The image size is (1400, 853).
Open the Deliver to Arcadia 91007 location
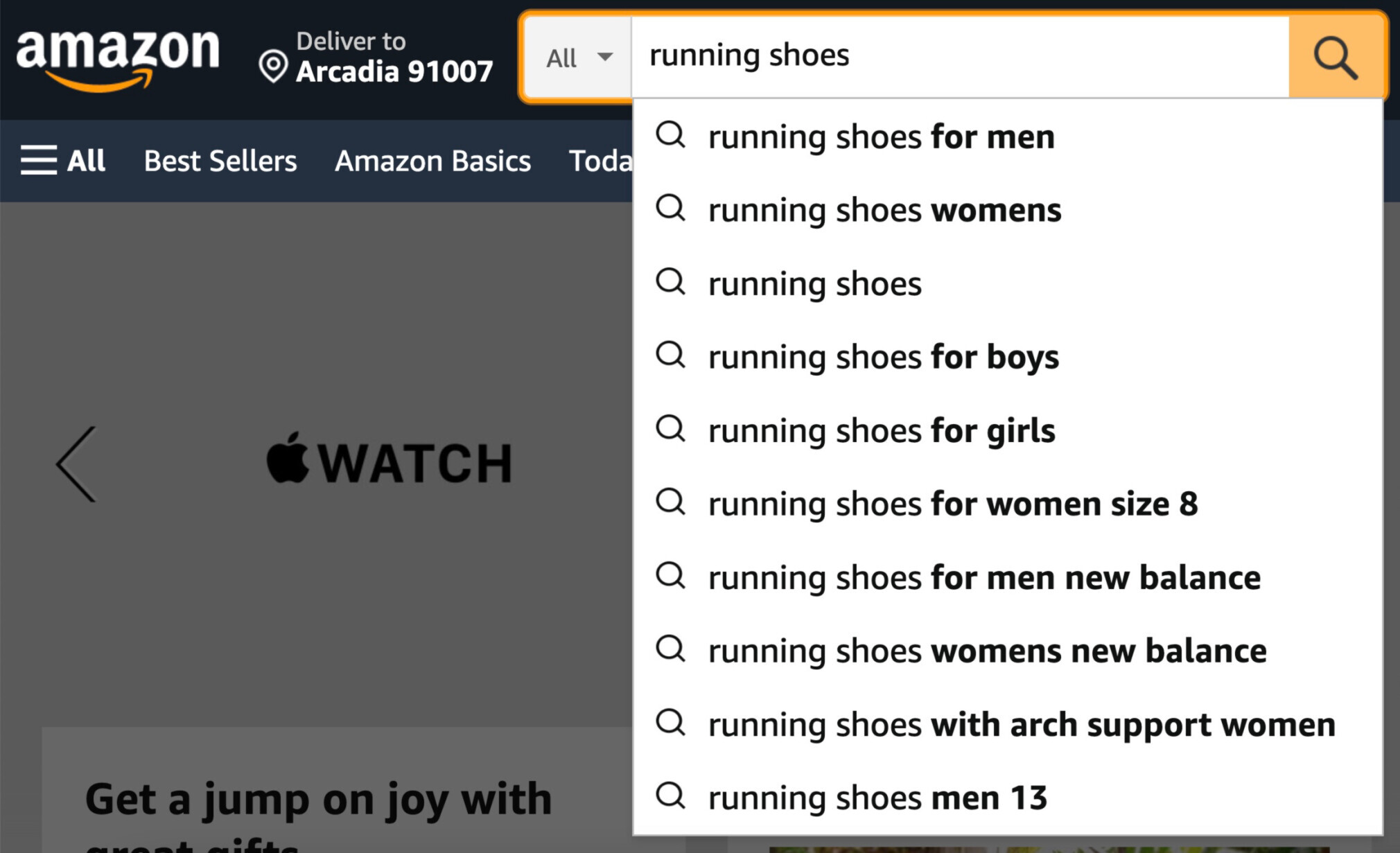coord(375,58)
